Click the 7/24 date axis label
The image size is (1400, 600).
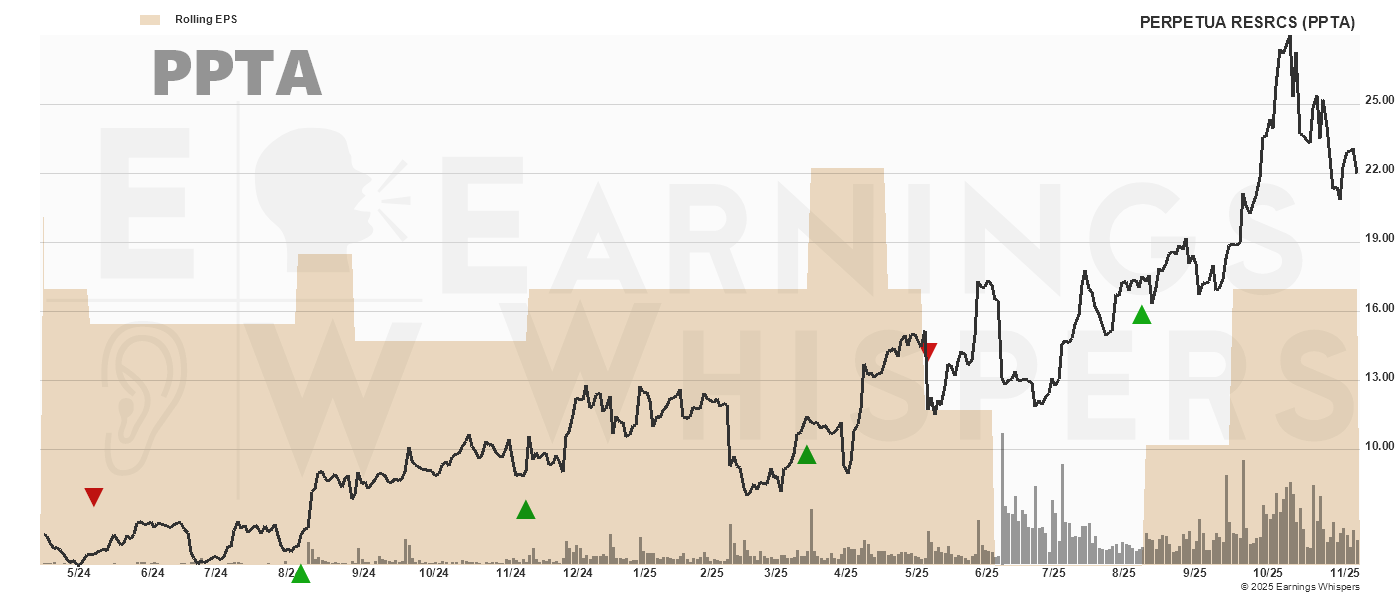[215, 573]
